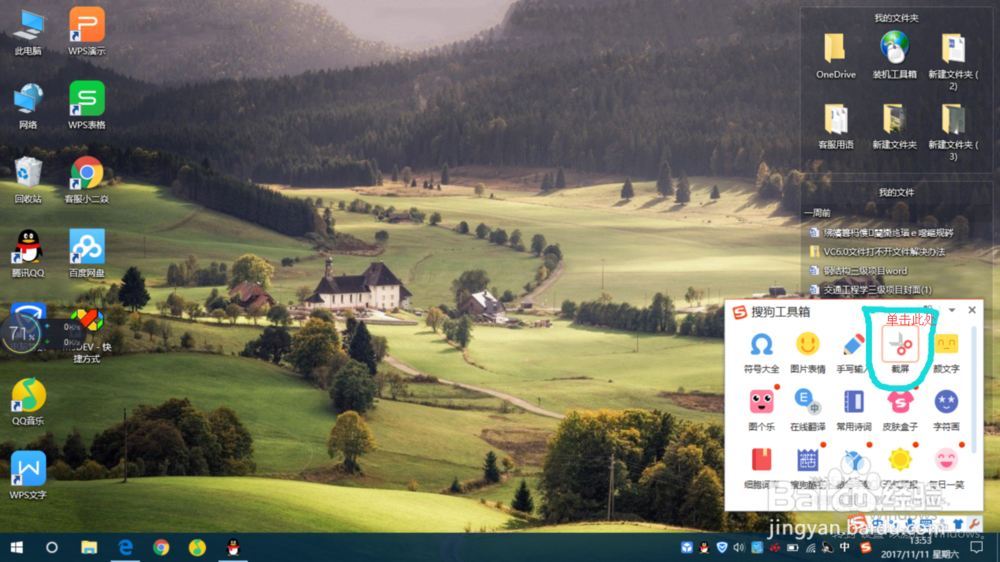Open the blue shield security tray icon
1000x562 pixels.
(721, 547)
